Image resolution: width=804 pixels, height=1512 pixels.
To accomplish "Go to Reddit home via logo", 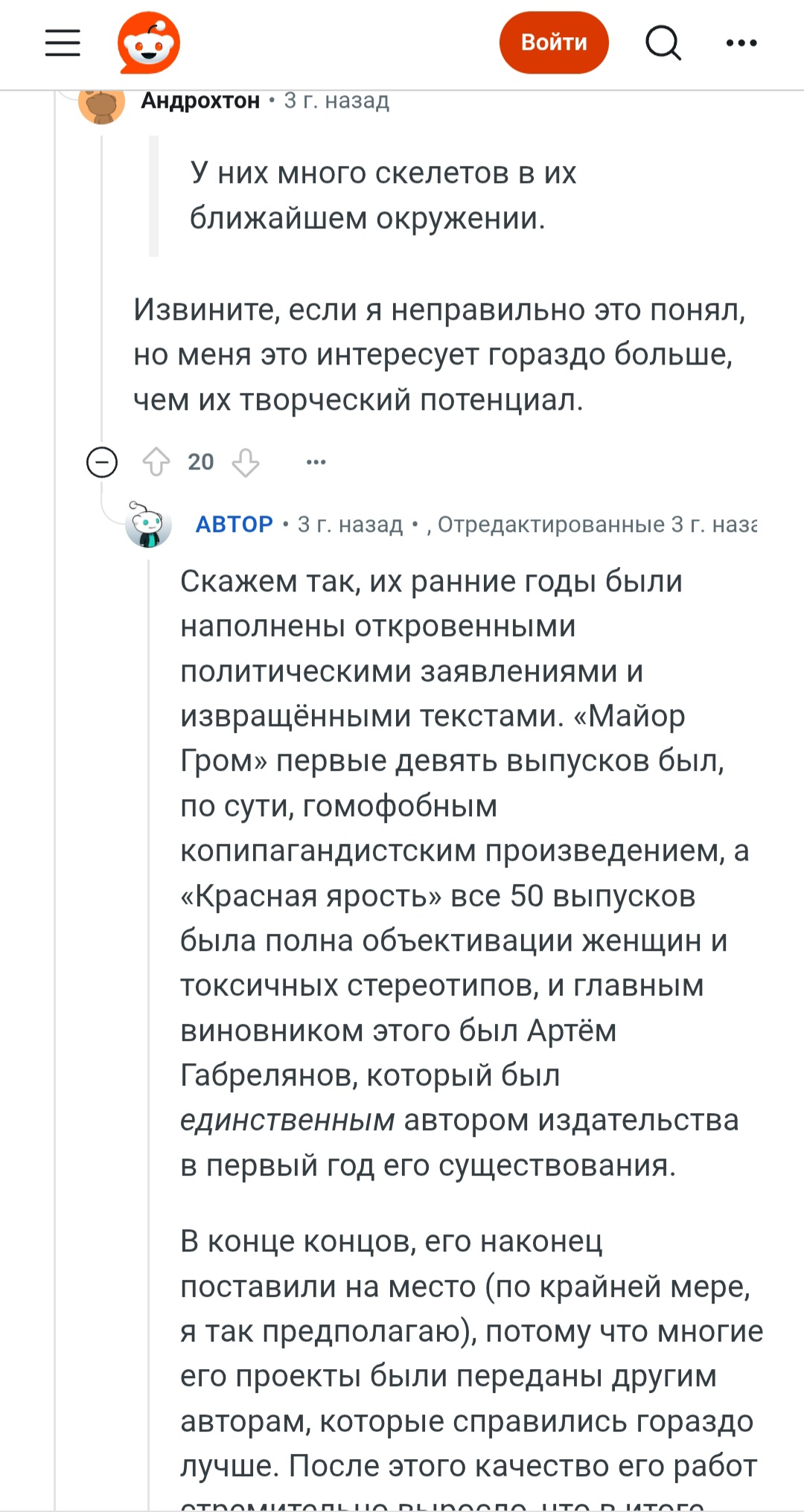I will click(x=149, y=43).
